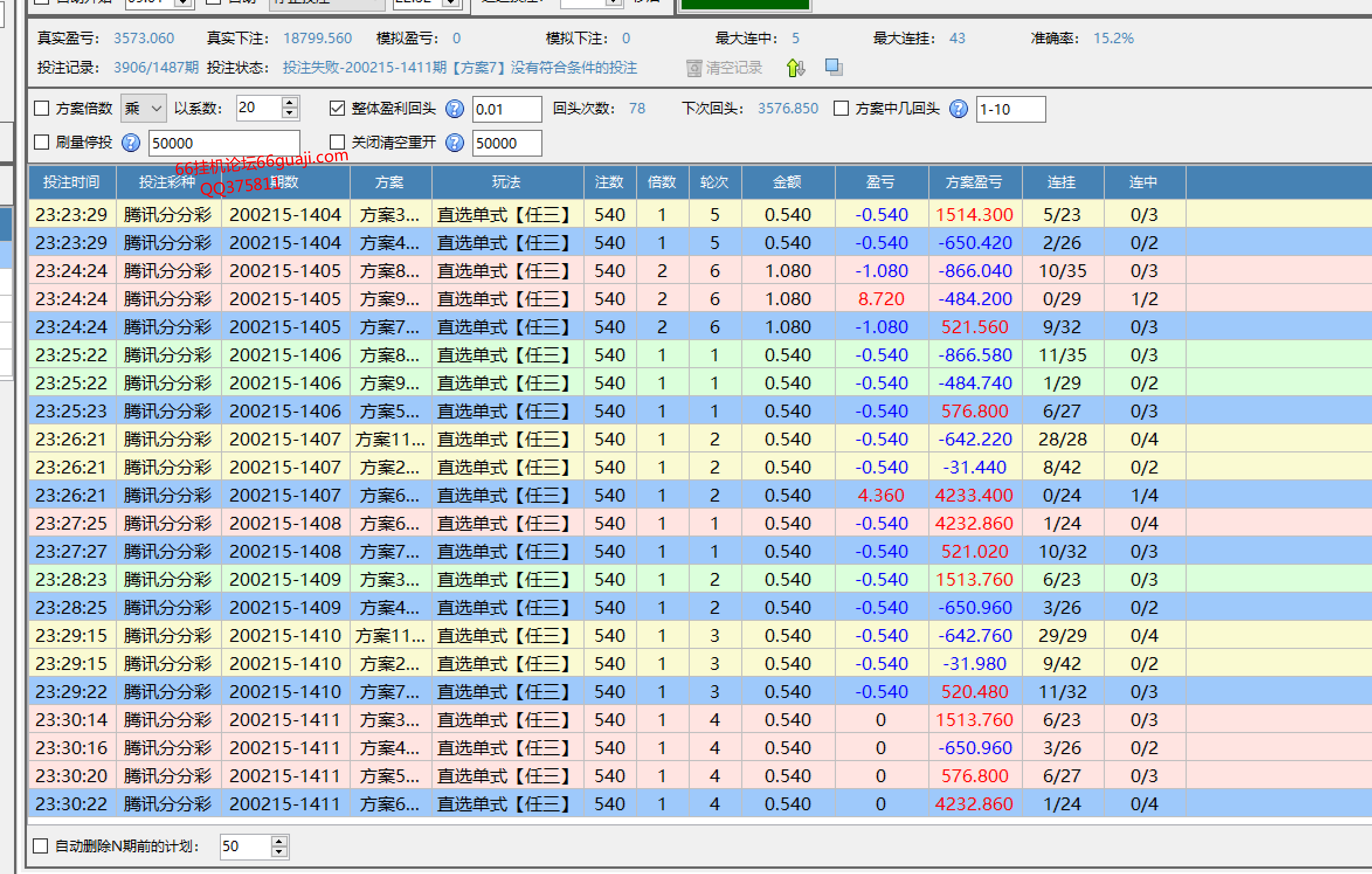Enable the 方案倍数 checkbox
Image resolution: width=1372 pixels, height=874 pixels.
[42, 109]
